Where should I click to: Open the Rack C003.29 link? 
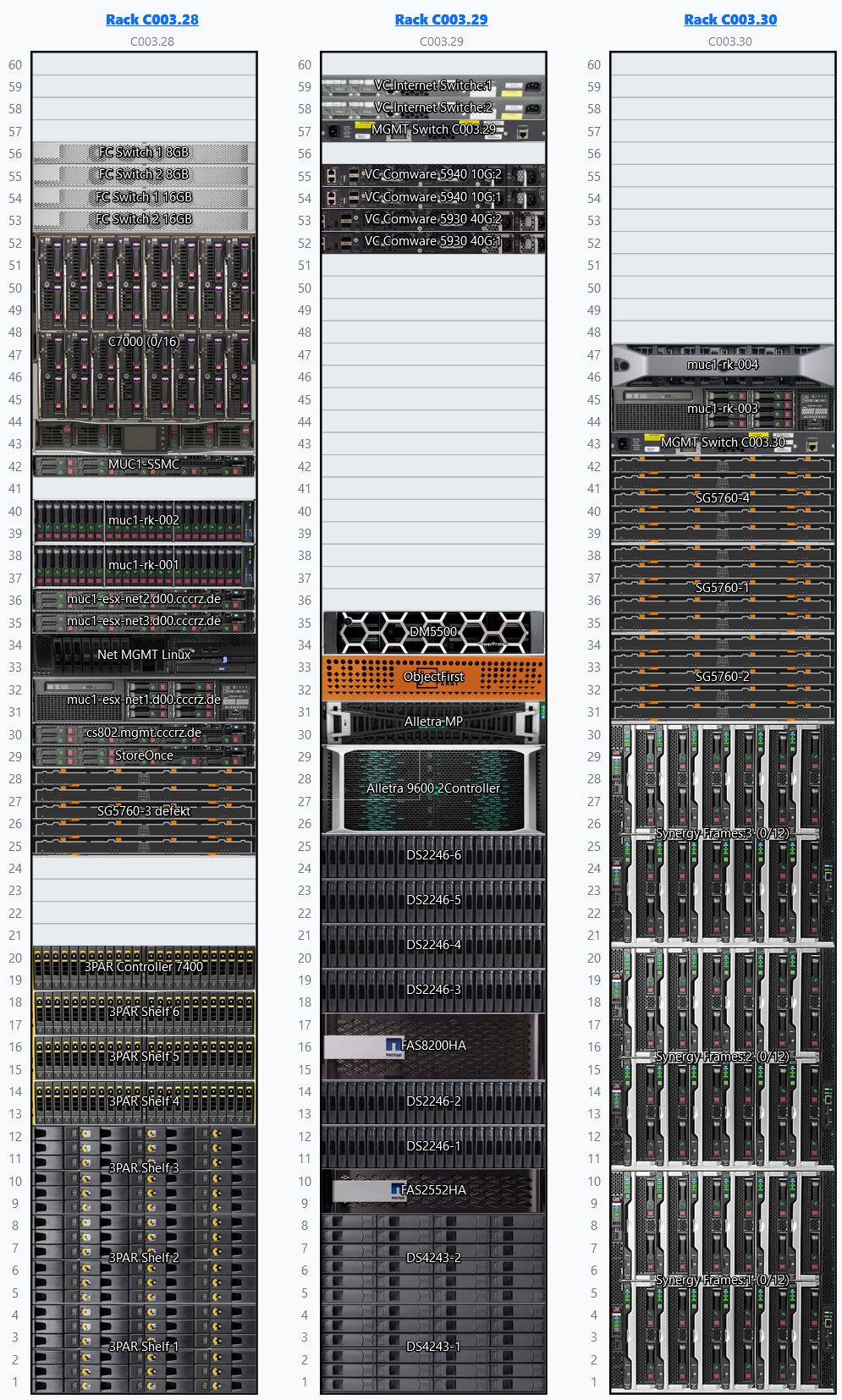click(x=442, y=19)
